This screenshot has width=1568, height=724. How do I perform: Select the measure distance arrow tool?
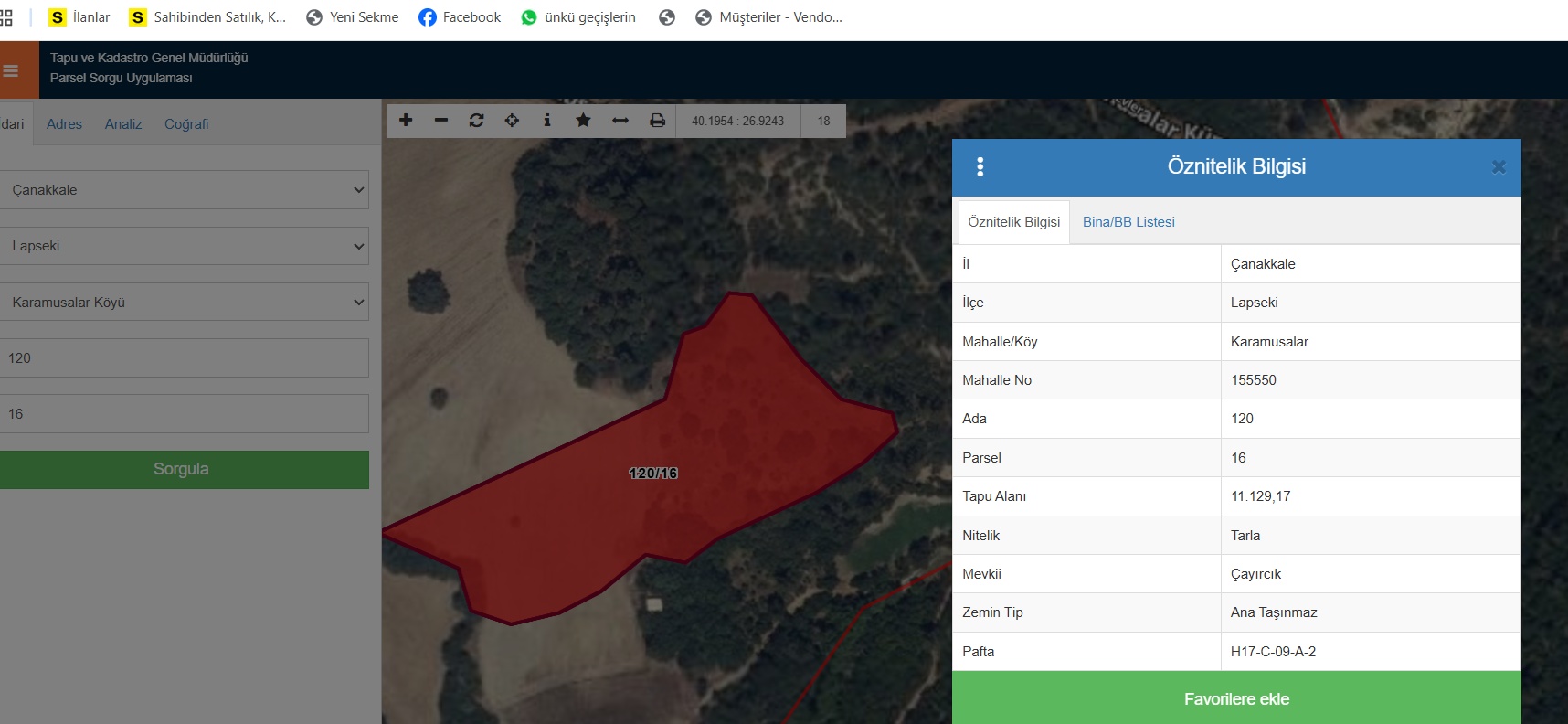click(x=620, y=121)
